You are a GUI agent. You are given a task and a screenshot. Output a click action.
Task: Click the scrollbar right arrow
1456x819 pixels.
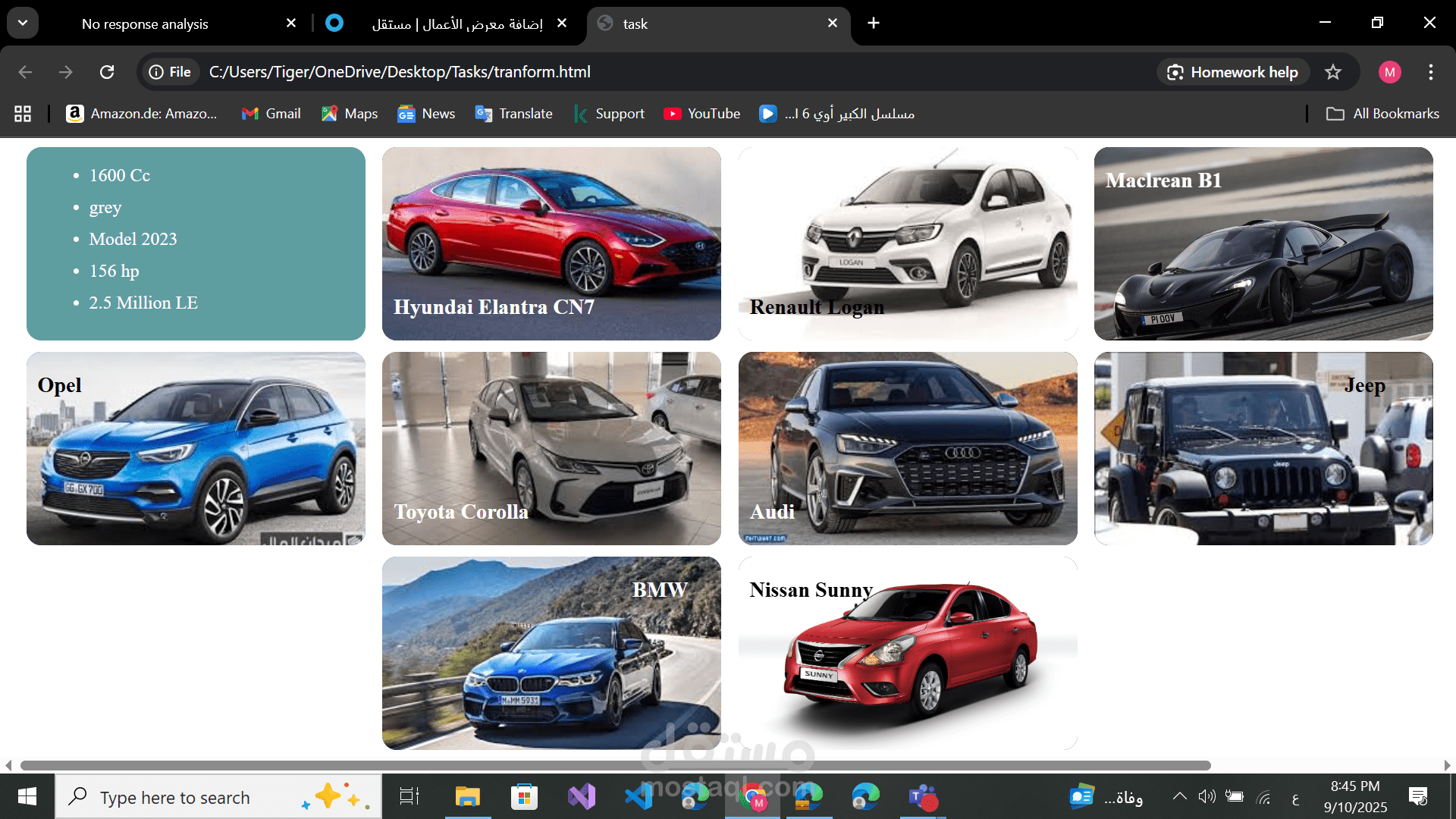coord(1447,765)
